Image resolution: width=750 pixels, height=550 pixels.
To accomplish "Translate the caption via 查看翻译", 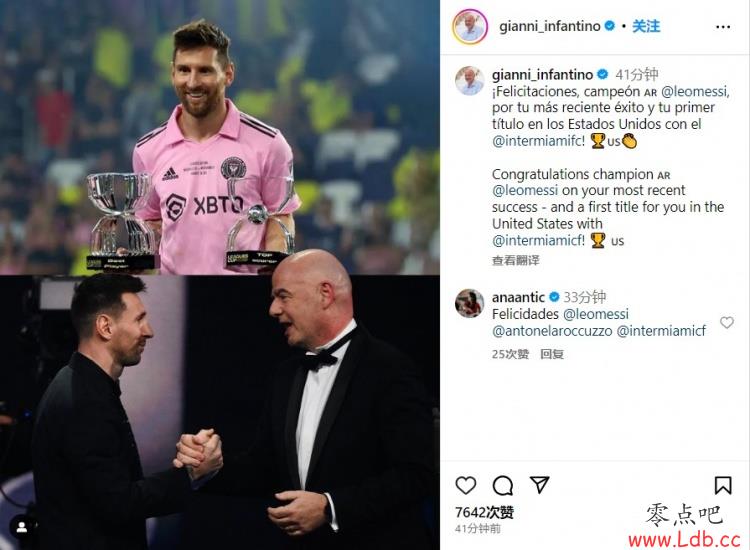I will point(516,260).
